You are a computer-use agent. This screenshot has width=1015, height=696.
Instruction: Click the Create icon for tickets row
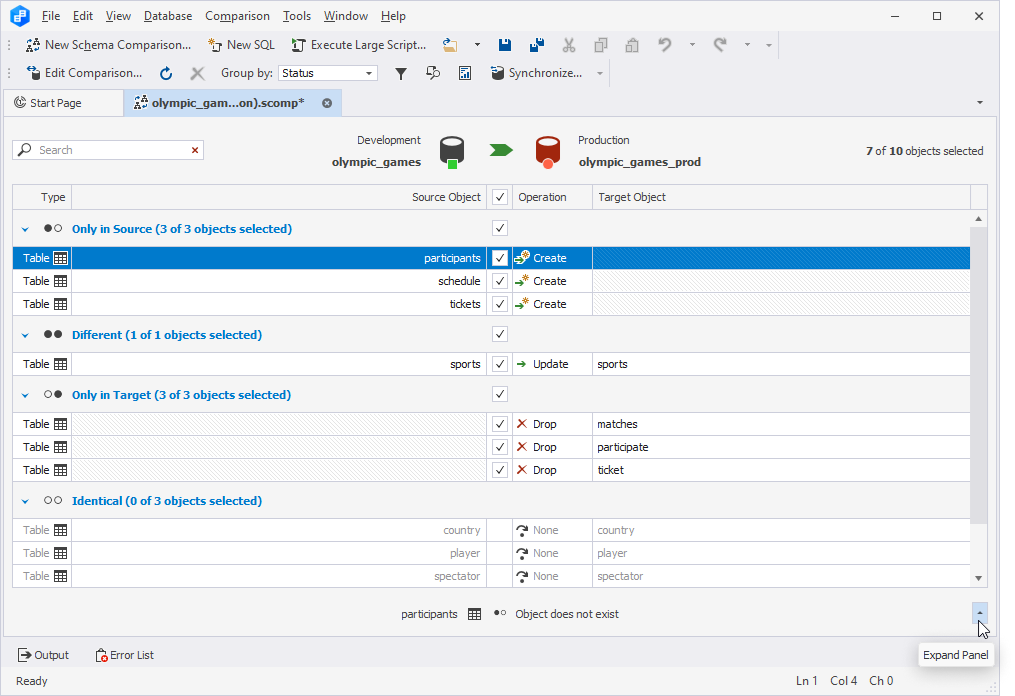click(522, 304)
